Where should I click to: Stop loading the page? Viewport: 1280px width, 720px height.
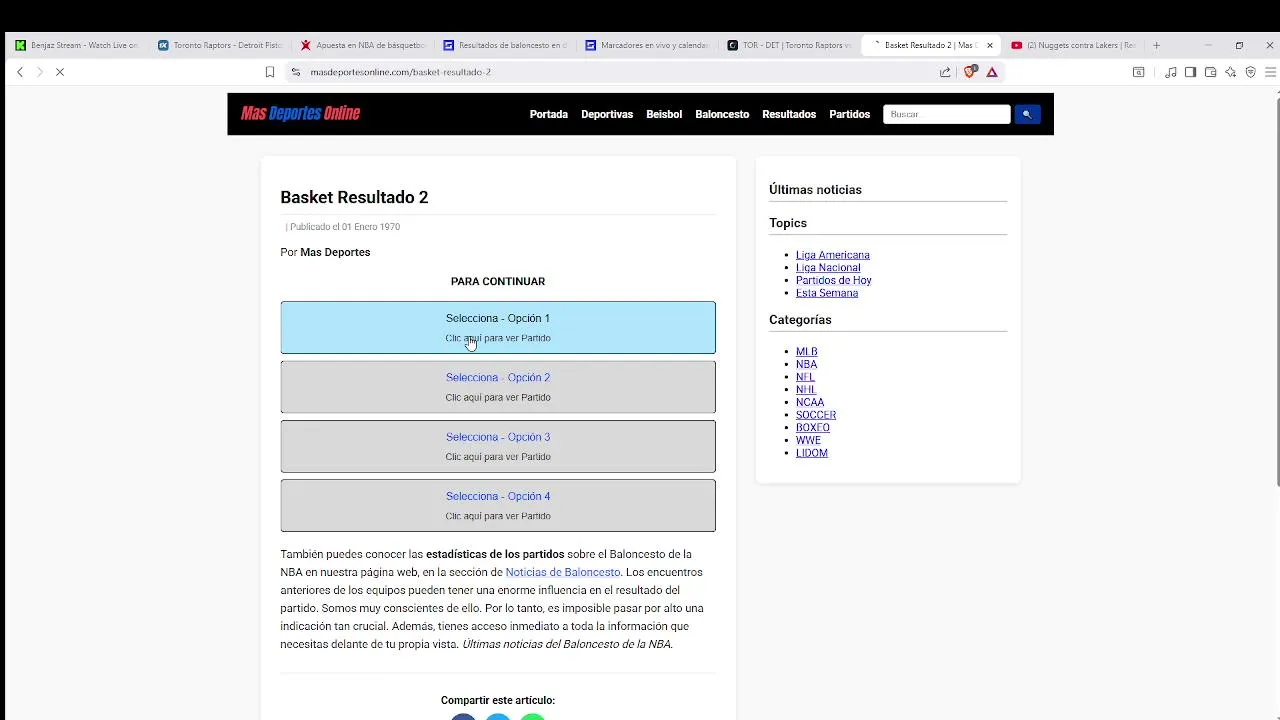coord(60,72)
